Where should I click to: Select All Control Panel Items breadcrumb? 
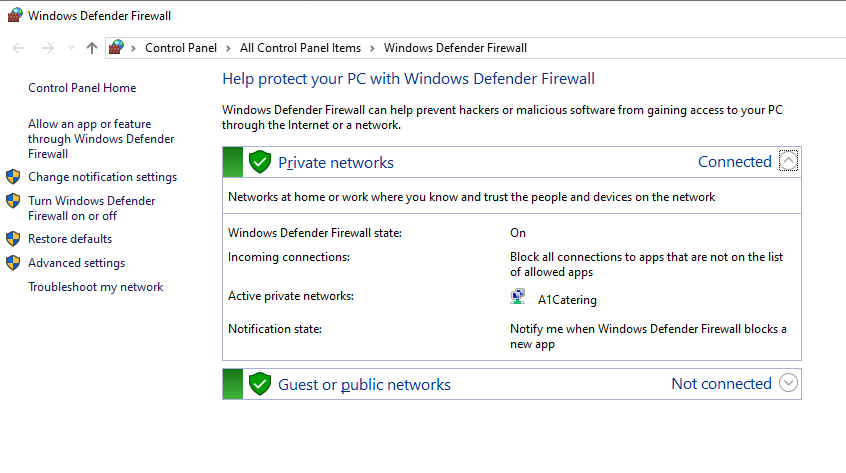click(x=301, y=48)
